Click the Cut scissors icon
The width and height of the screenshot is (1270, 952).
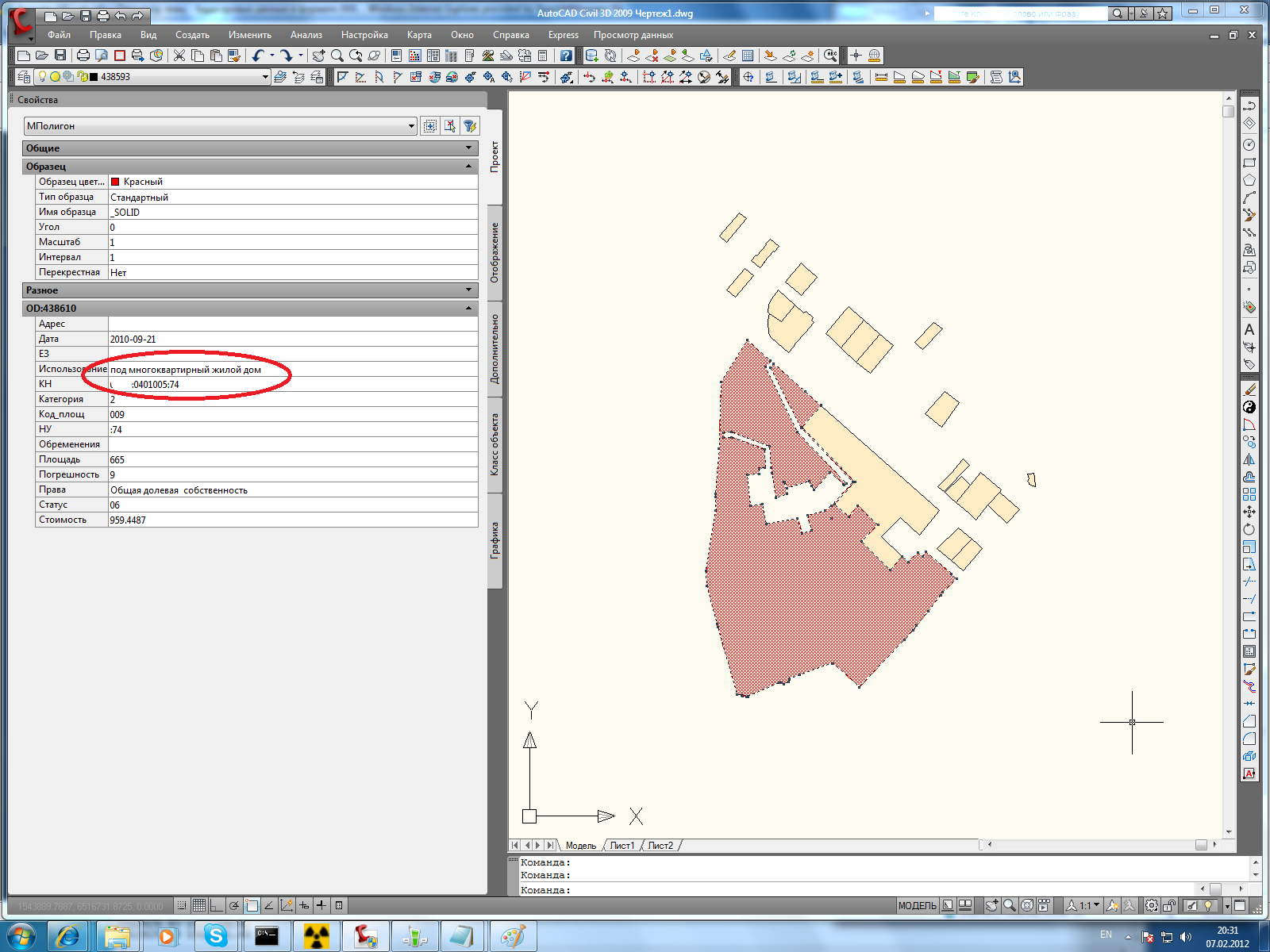(x=179, y=56)
